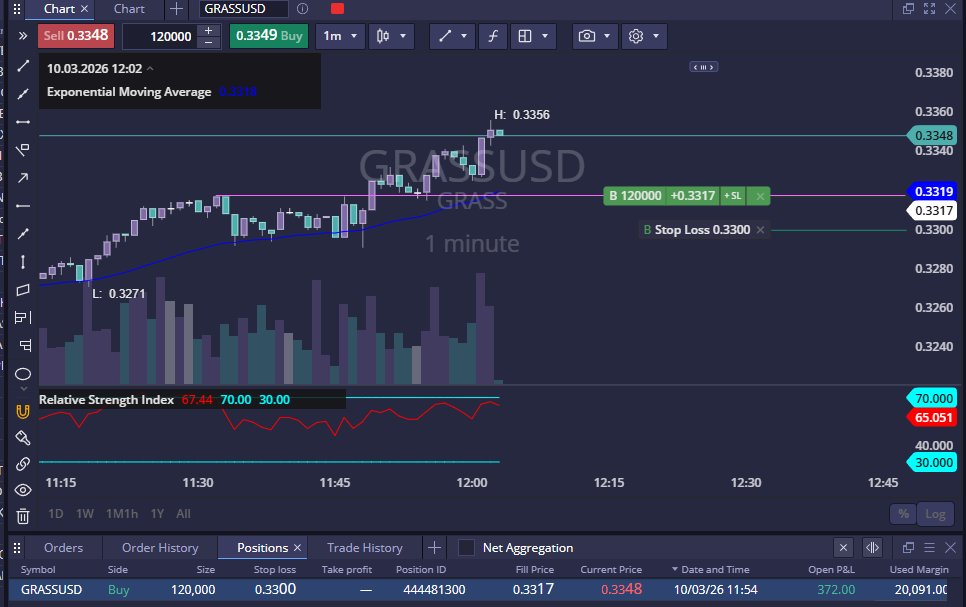Click the Sell 0.3348 button

pyautogui.click(x=76, y=36)
